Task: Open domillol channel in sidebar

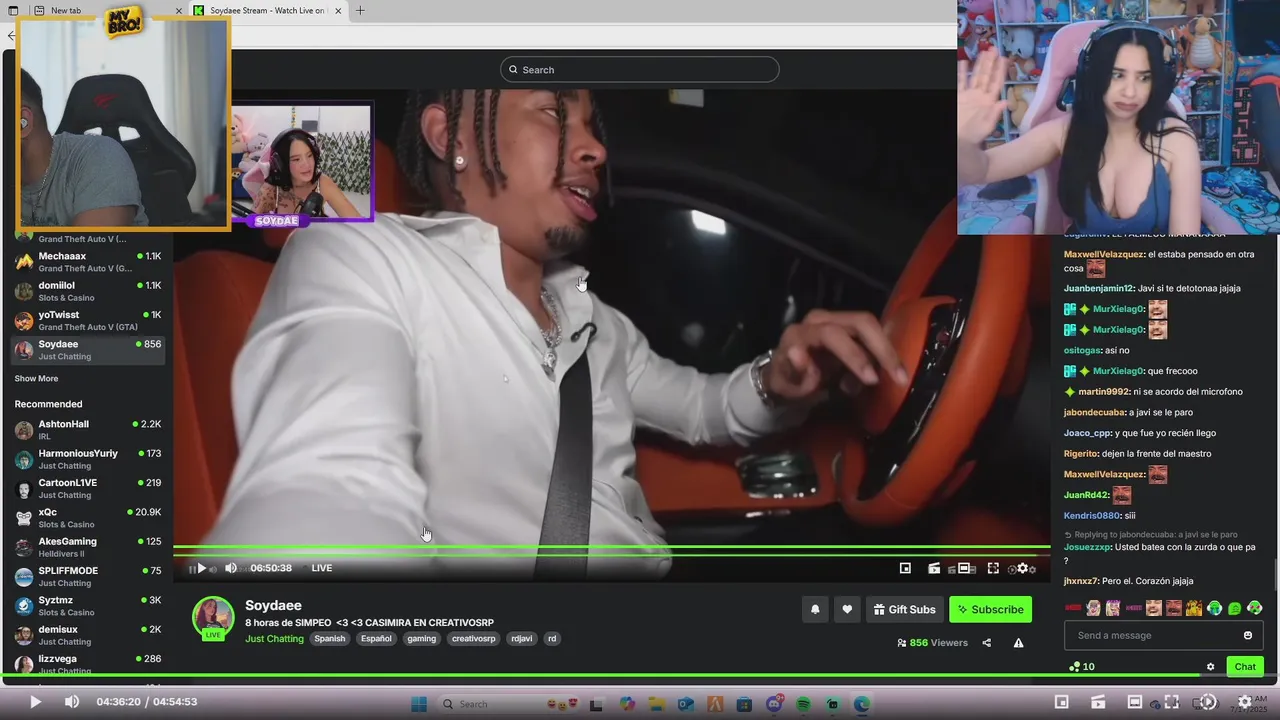Action: [87, 291]
